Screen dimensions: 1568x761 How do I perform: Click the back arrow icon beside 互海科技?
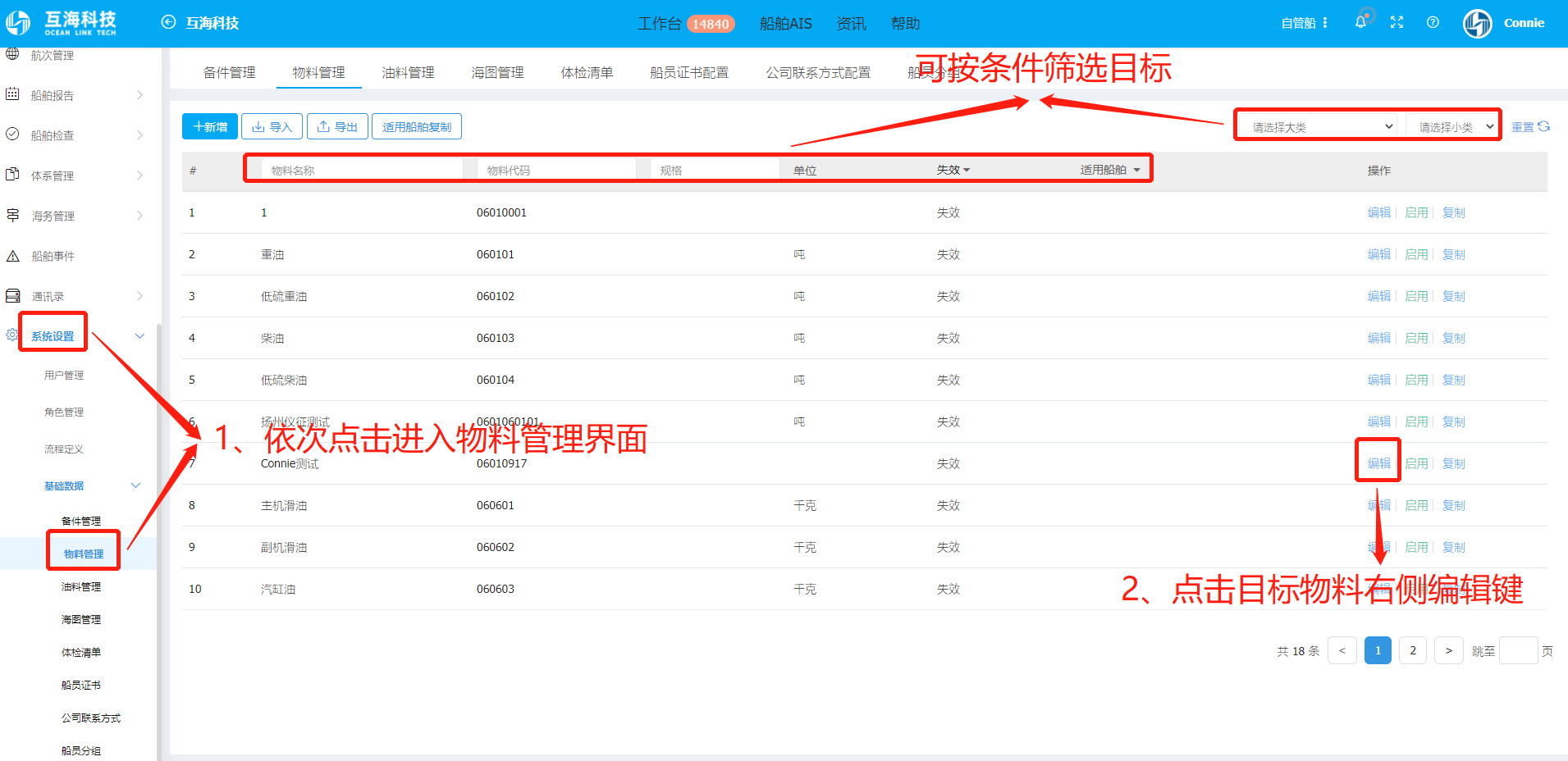pos(168,22)
